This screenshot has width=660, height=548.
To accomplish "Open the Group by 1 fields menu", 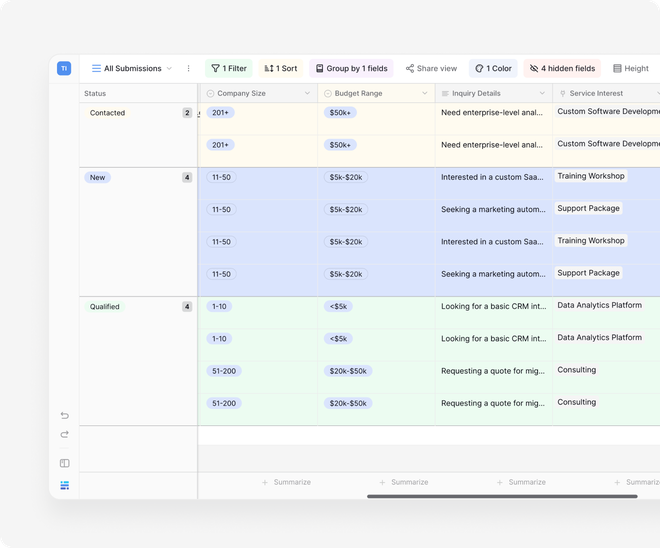I will [351, 69].
